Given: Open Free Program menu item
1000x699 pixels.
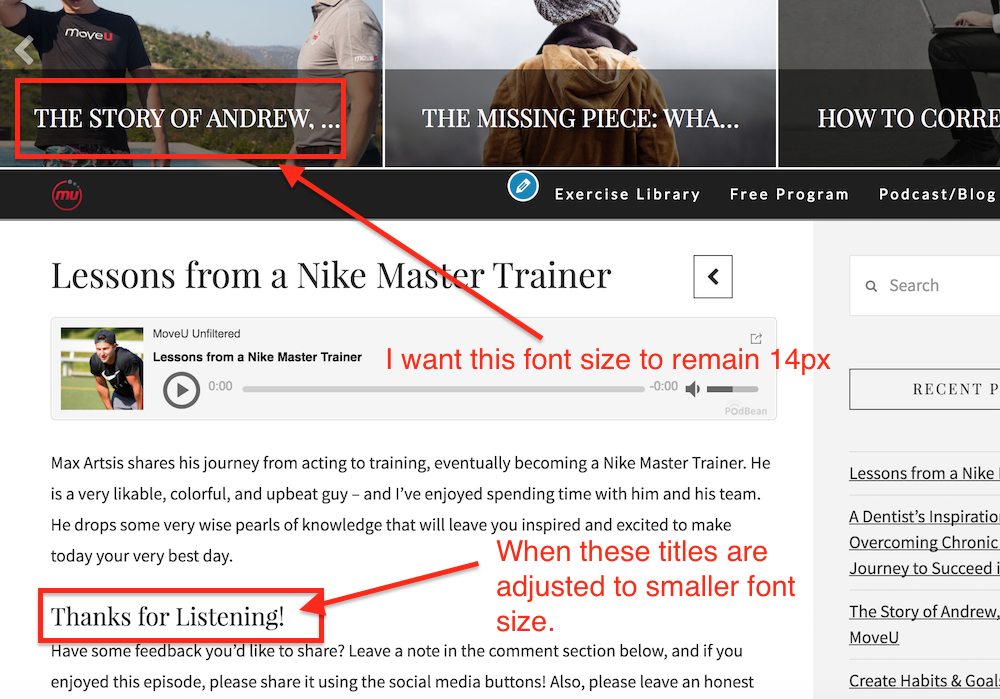Looking at the screenshot, I should click(x=789, y=195).
